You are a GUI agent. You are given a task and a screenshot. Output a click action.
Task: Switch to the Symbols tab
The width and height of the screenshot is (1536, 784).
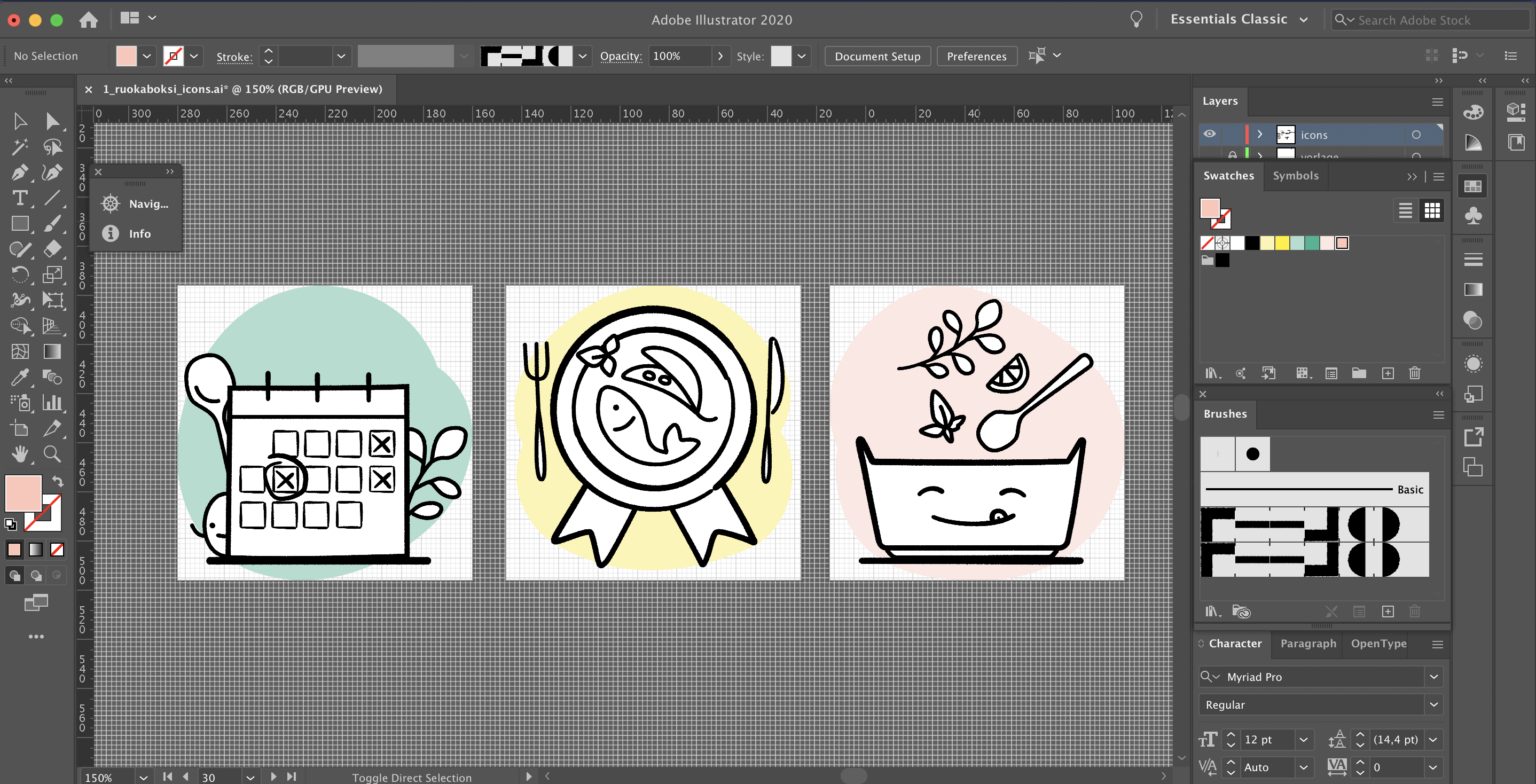1295,176
